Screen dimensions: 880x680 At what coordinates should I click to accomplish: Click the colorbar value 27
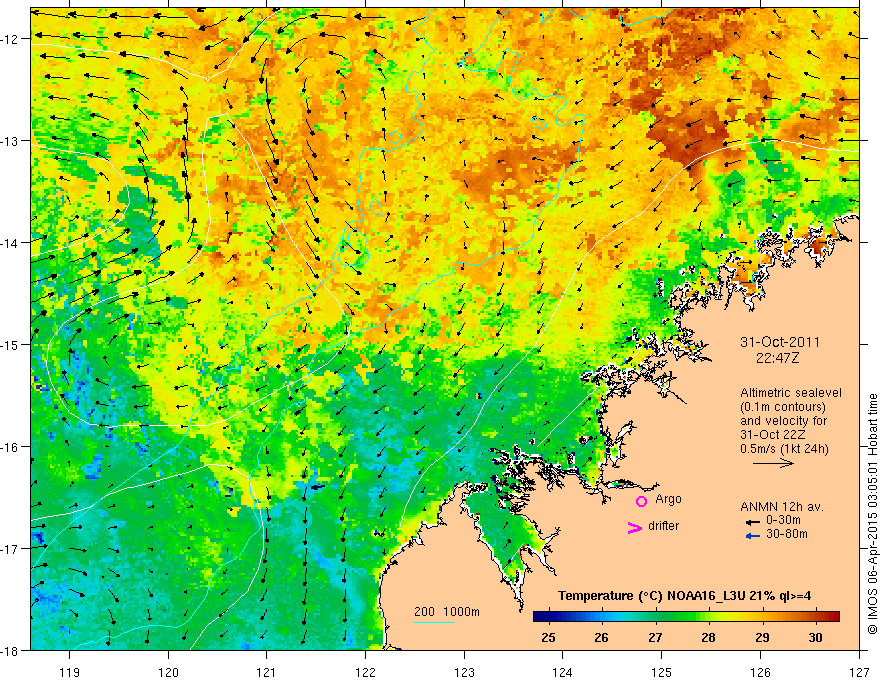click(655, 637)
